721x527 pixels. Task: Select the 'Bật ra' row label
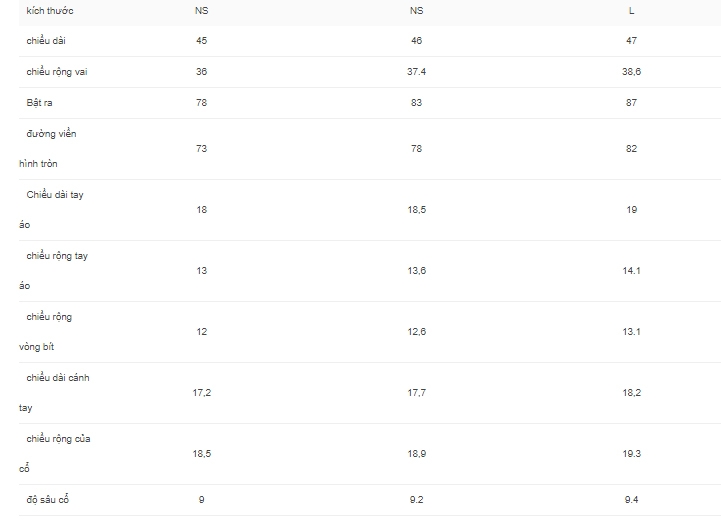tap(39, 103)
